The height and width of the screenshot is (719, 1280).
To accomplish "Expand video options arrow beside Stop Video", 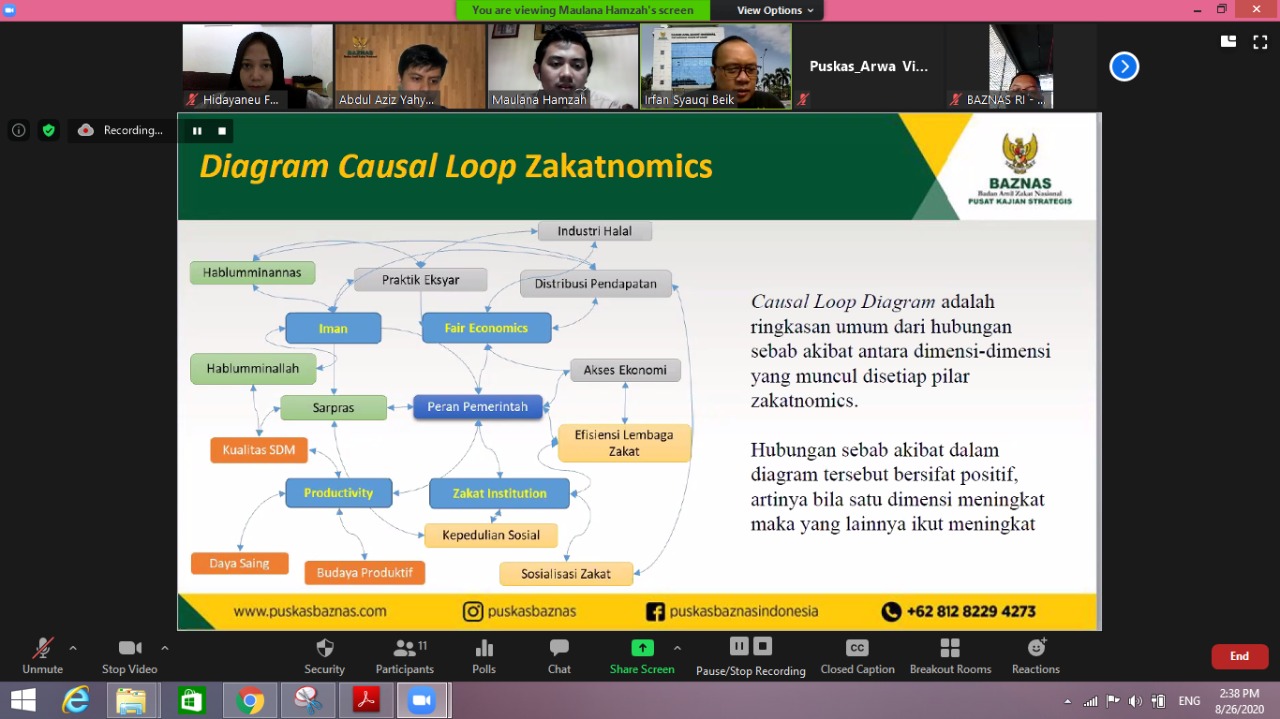I will 165,648.
